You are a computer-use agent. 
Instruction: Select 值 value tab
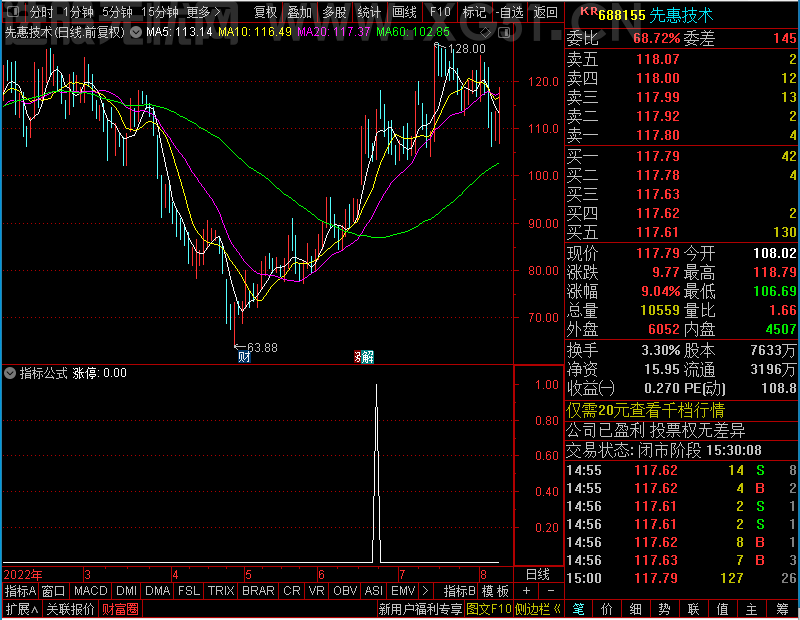tap(722, 609)
